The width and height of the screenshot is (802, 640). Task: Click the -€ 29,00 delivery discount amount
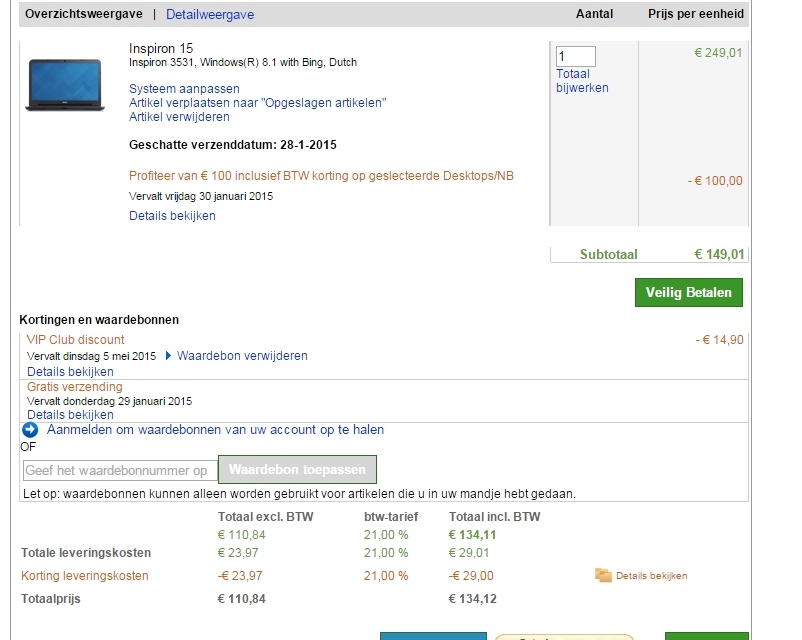tap(471, 576)
